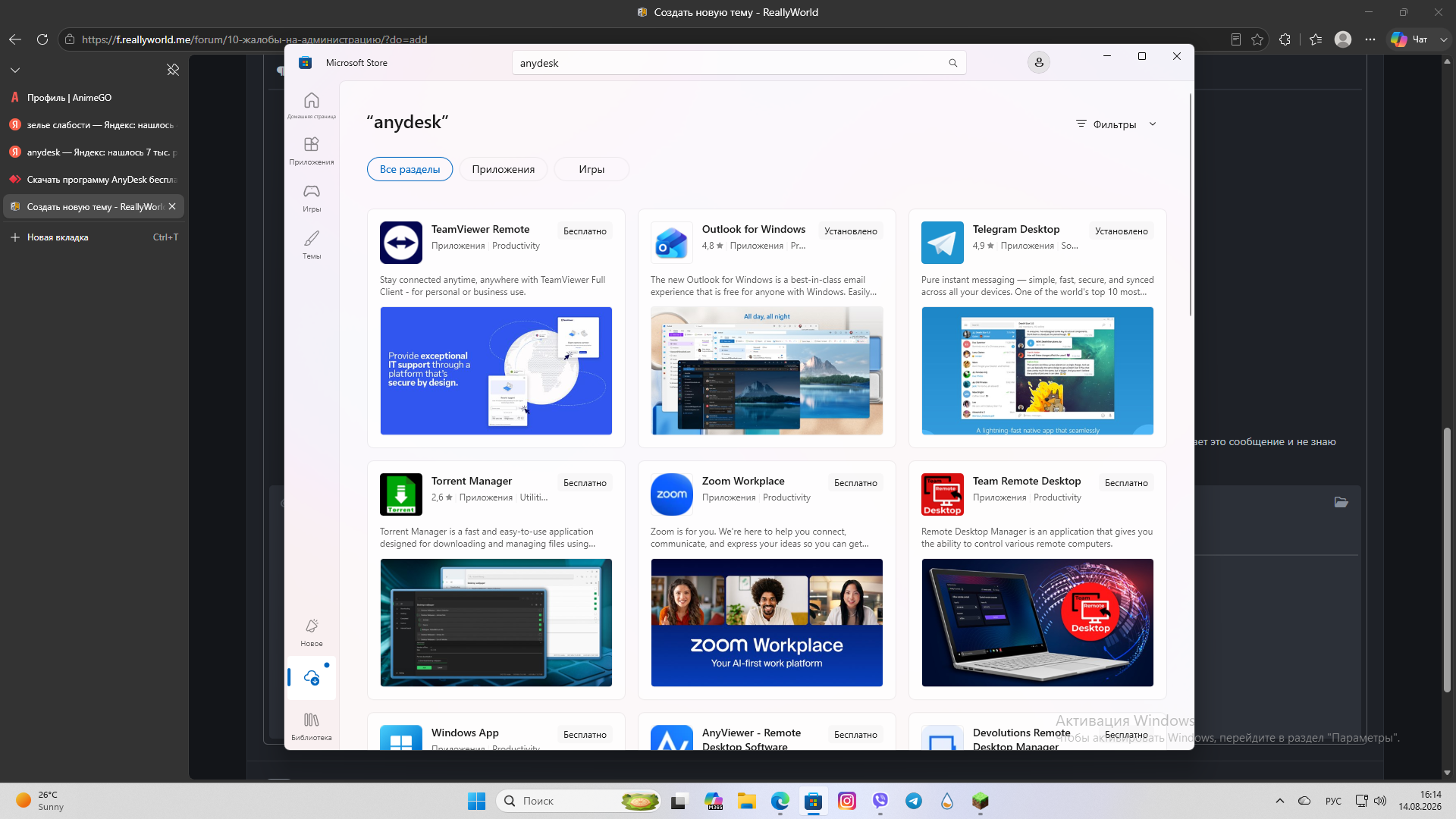Image resolution: width=1456 pixels, height=819 pixels.
Task: Open the clock and date in taskbar
Action: coord(1420,801)
